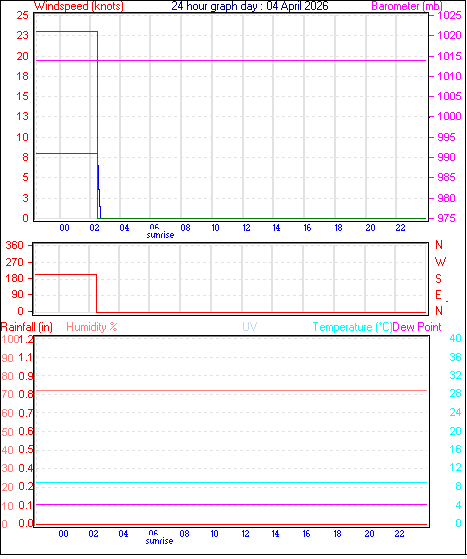Select the 40 °C temperature axis label
Screen dimensions: 467x559
coord(455,338)
